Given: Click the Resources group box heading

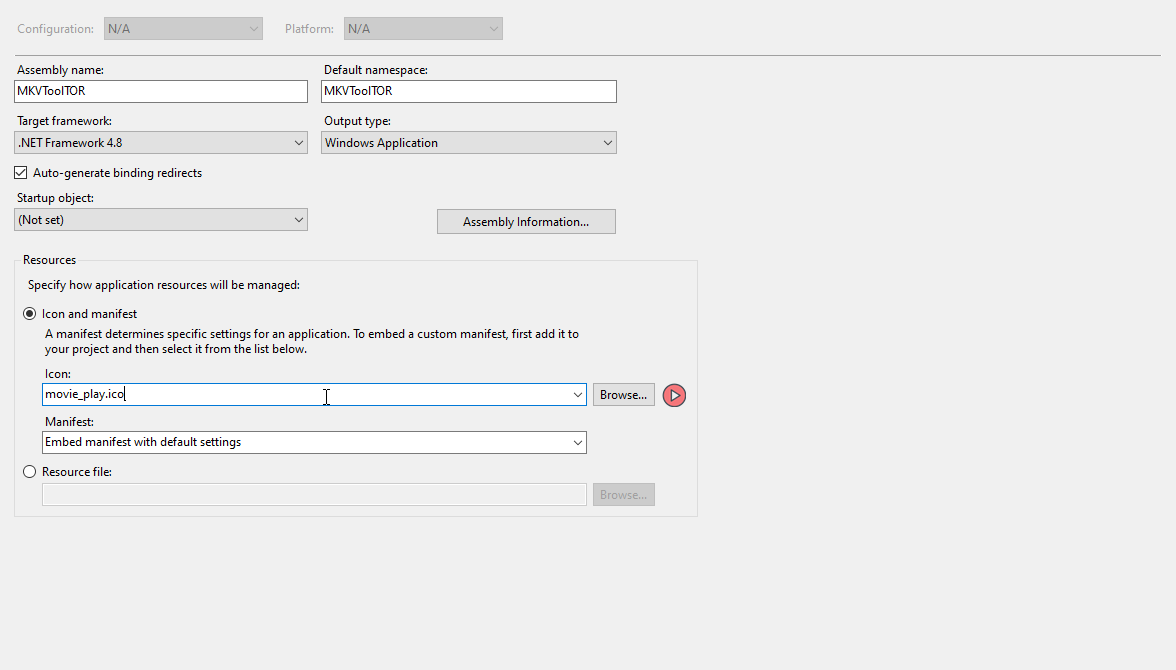Looking at the screenshot, I should (x=49, y=260).
